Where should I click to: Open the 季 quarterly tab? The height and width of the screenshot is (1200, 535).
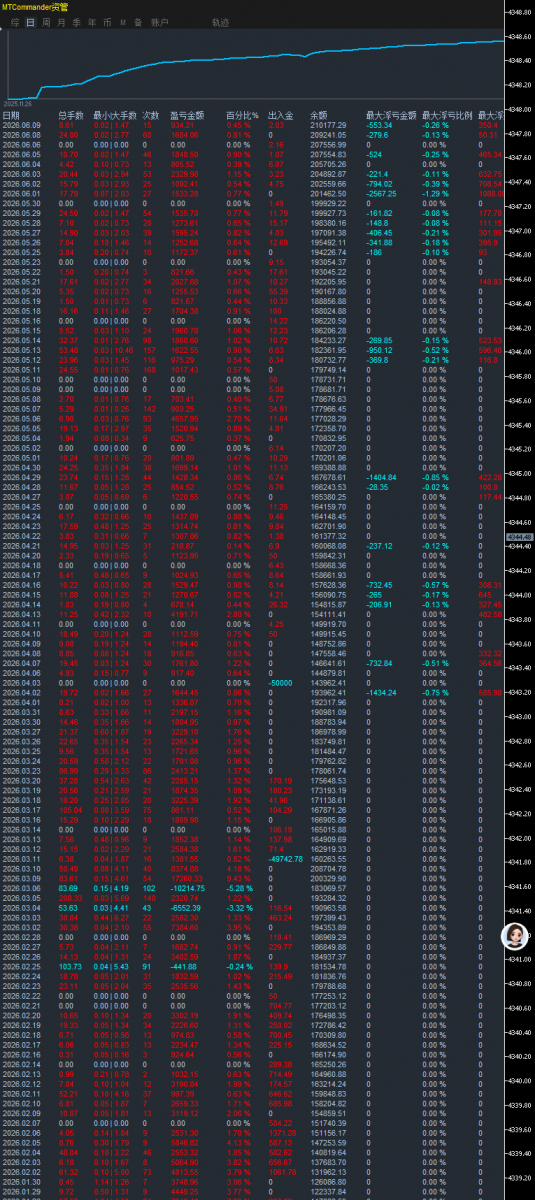coord(77,21)
